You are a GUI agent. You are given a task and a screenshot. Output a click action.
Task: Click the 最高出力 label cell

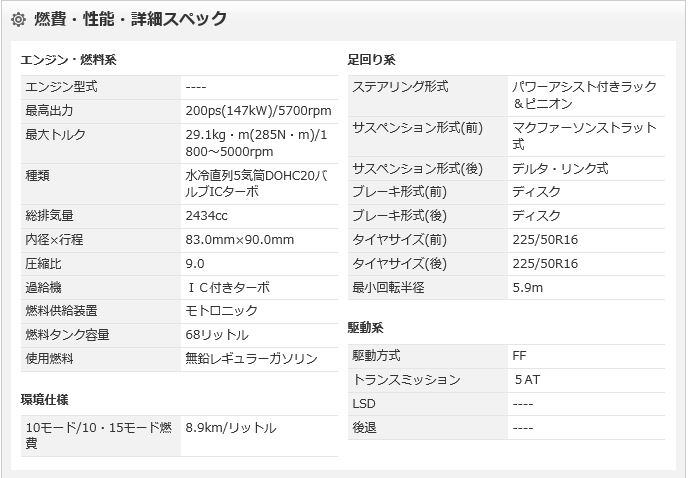[100, 111]
